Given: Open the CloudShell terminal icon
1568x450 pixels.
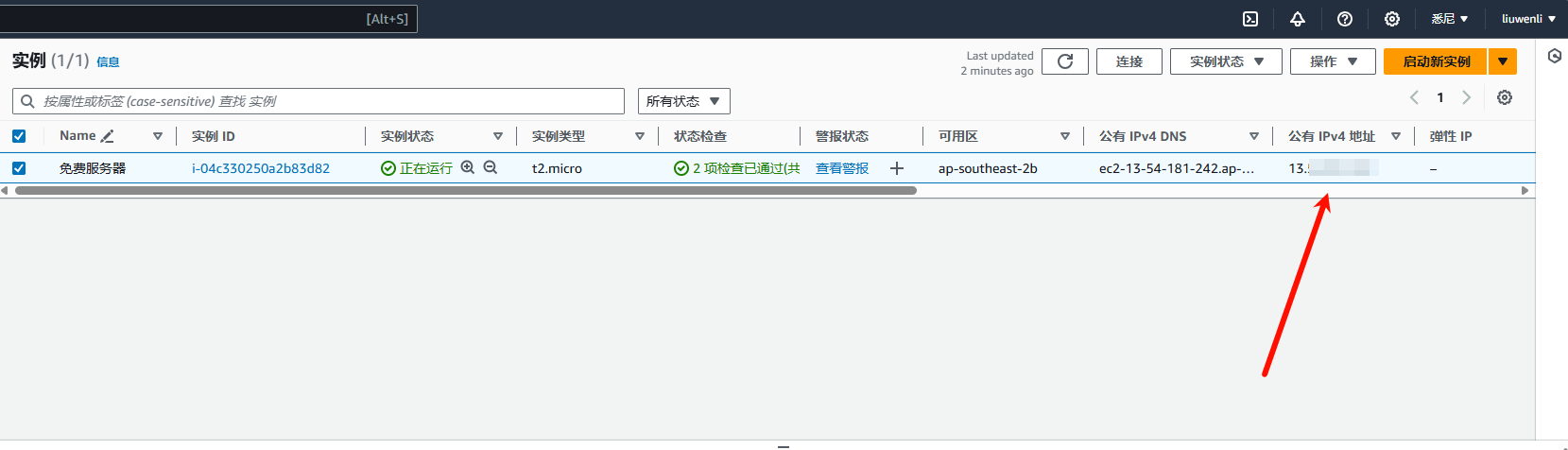Looking at the screenshot, I should click(1250, 19).
